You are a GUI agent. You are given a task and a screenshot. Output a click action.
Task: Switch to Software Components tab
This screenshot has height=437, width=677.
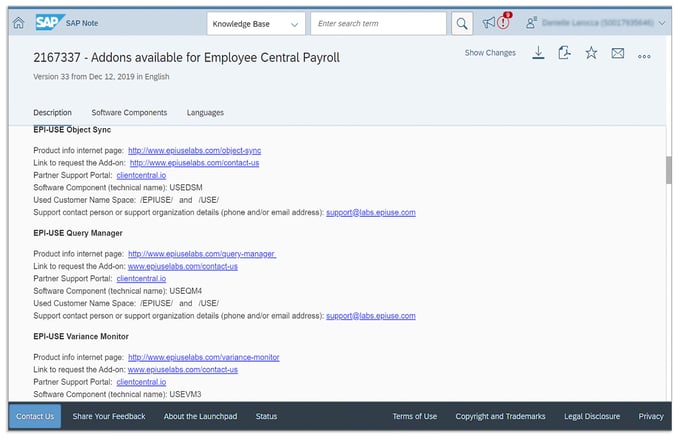point(129,112)
